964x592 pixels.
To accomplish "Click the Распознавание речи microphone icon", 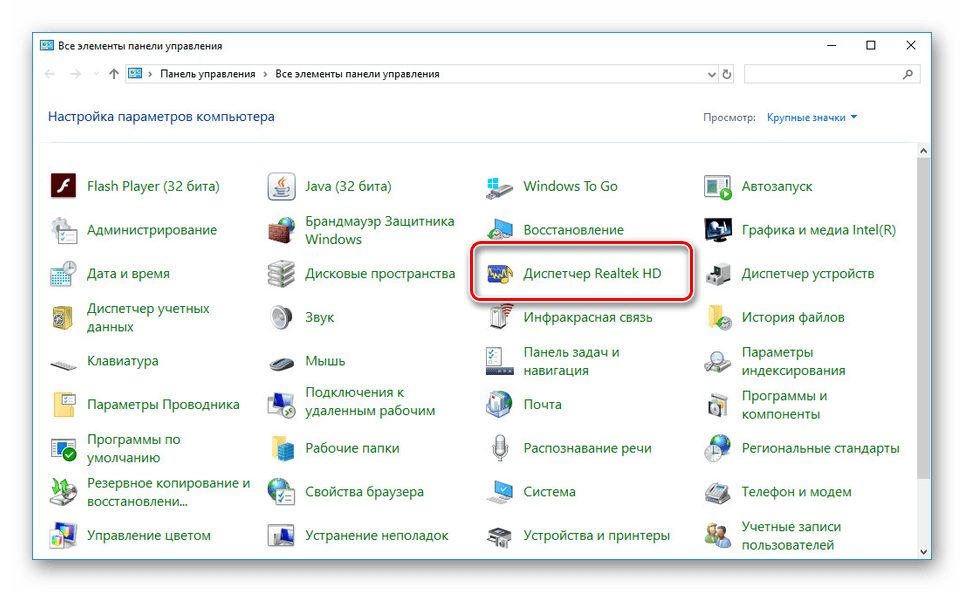I will pos(499,449).
